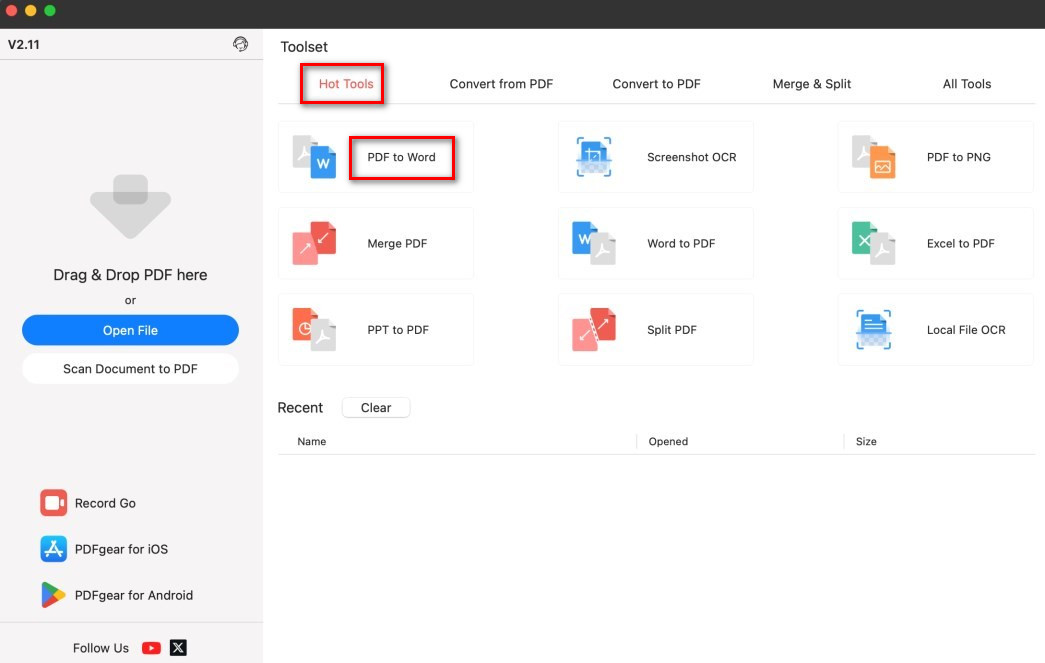This screenshot has height=663, width=1045.
Task: Clear the Recent files list
Action: (x=376, y=407)
